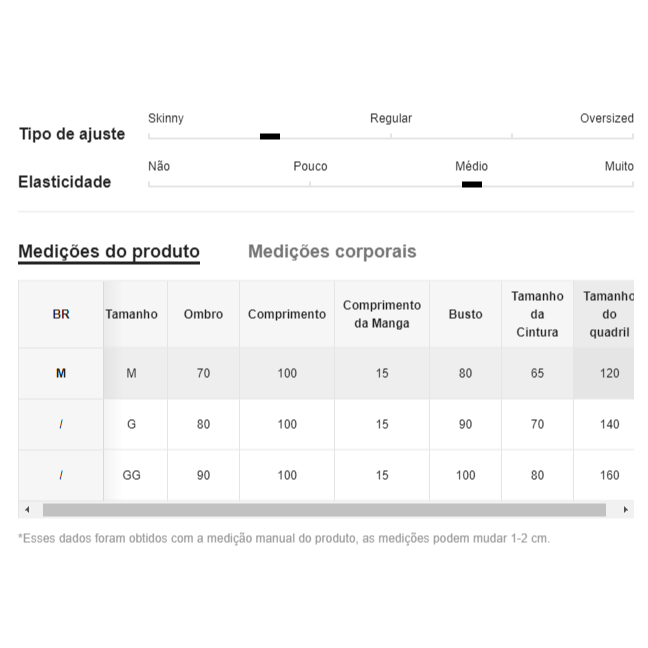Click the left scroll arrow of the table
Screen dimensions: 648x648
27,510
